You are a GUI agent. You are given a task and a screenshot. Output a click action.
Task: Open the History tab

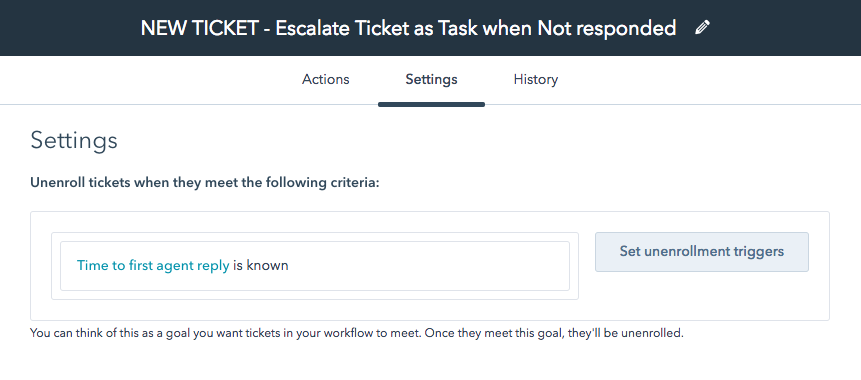coord(535,80)
